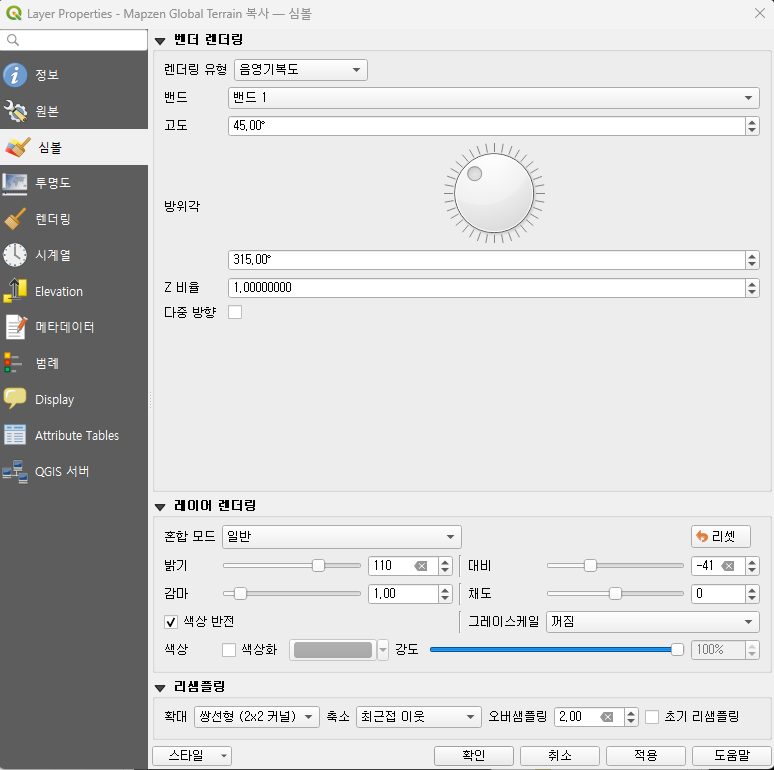Screen dimensions: 774x770
Task: Close the Layer Properties dialog
Action: 760,13
